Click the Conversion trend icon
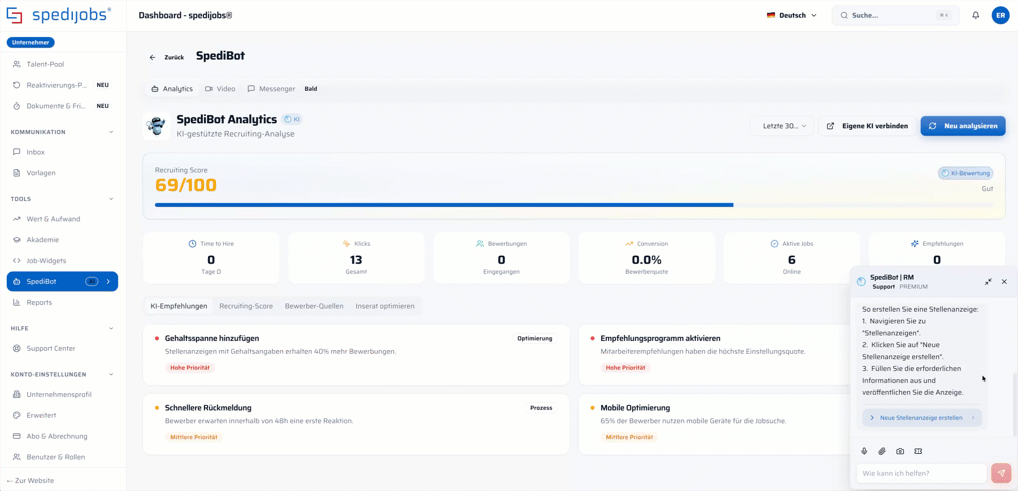This screenshot has height=491, width=1018. [x=629, y=244]
